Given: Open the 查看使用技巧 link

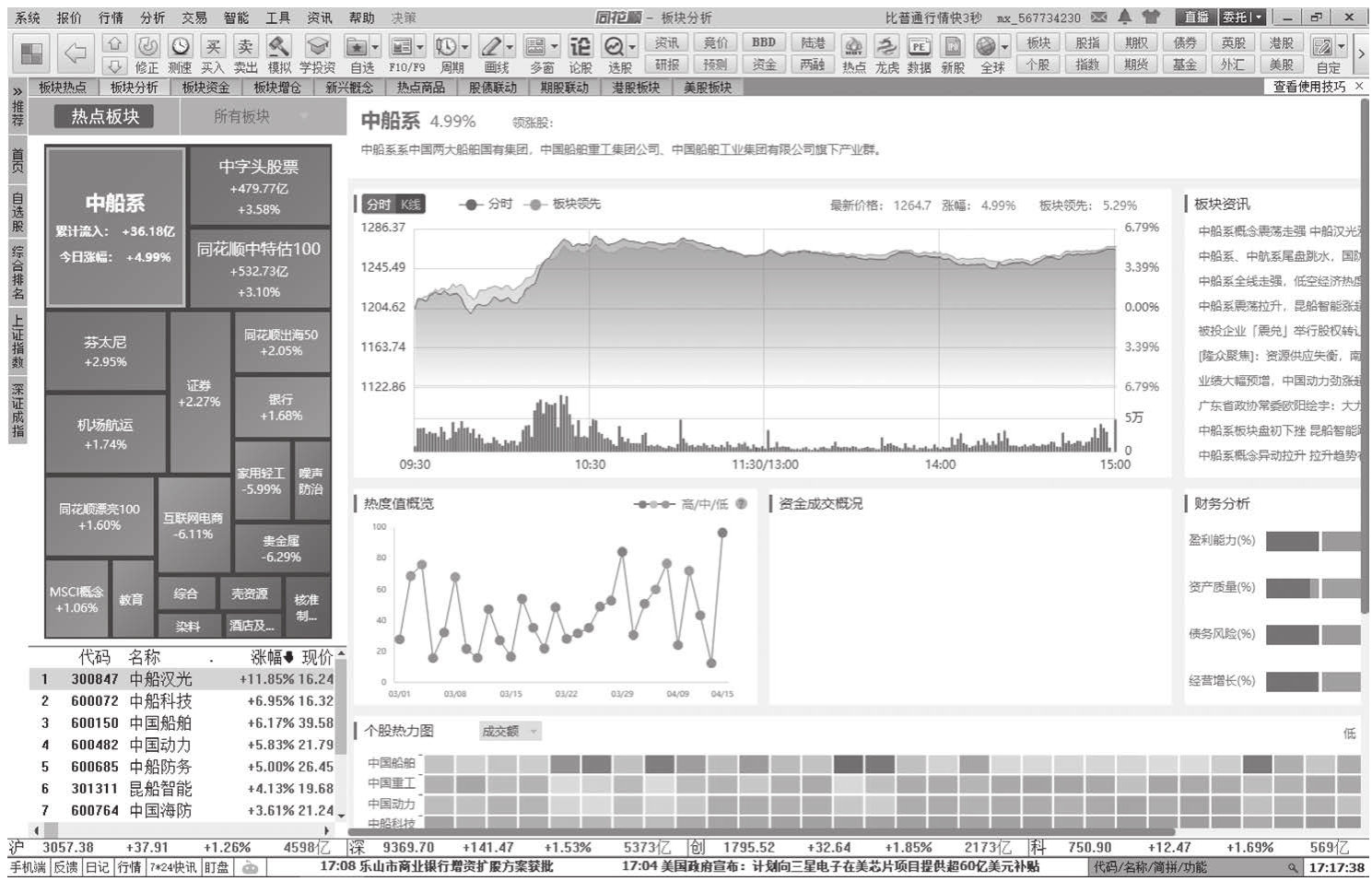Looking at the screenshot, I should click(x=1309, y=87).
